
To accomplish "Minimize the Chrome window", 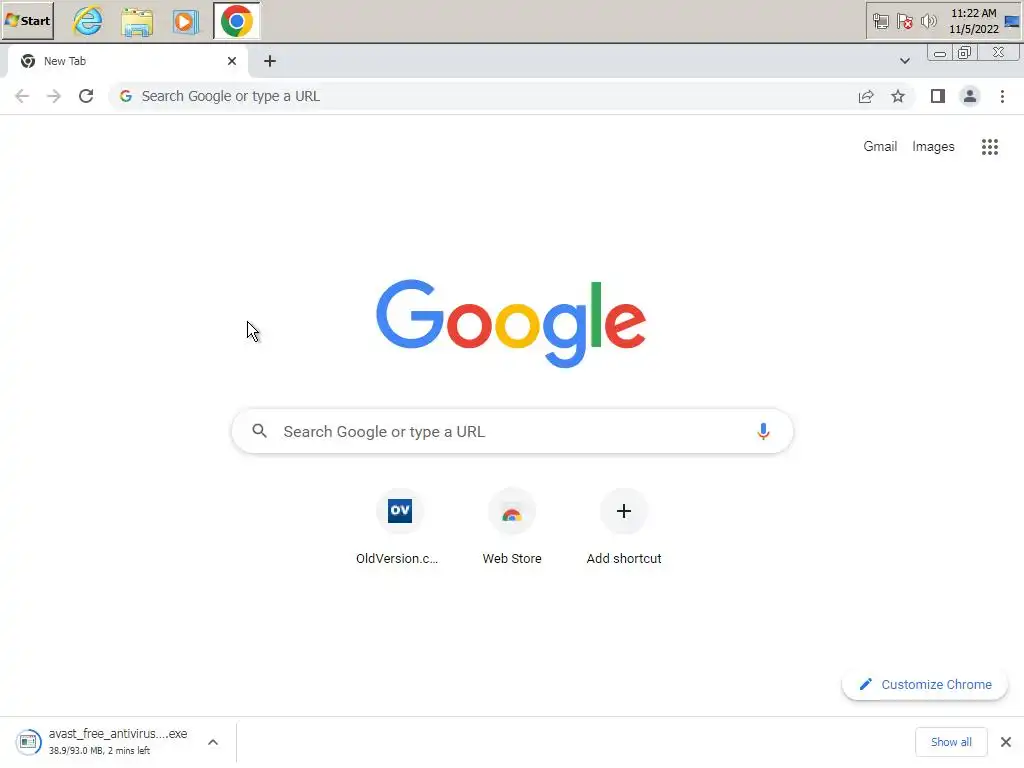I will pyautogui.click(x=940, y=54).
